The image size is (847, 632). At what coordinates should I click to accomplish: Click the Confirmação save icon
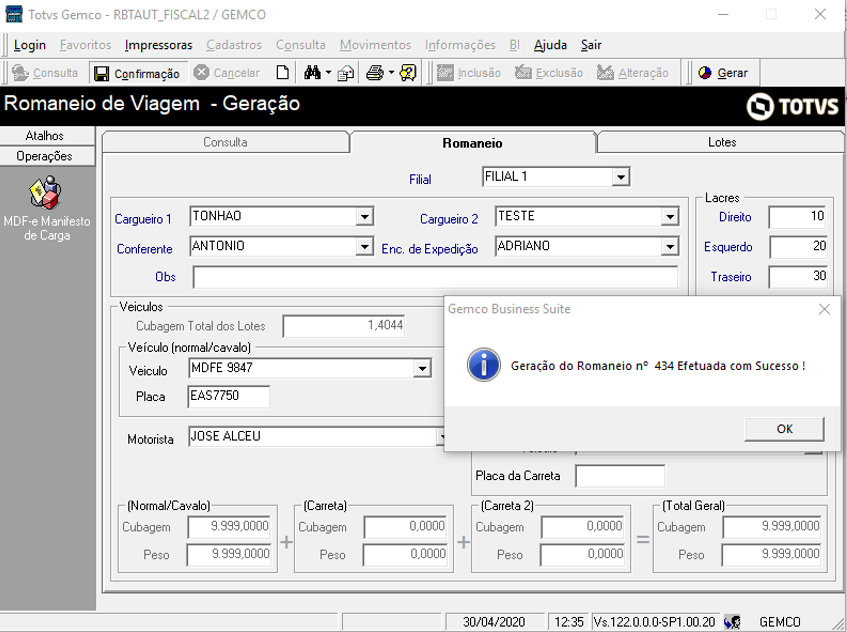point(101,73)
